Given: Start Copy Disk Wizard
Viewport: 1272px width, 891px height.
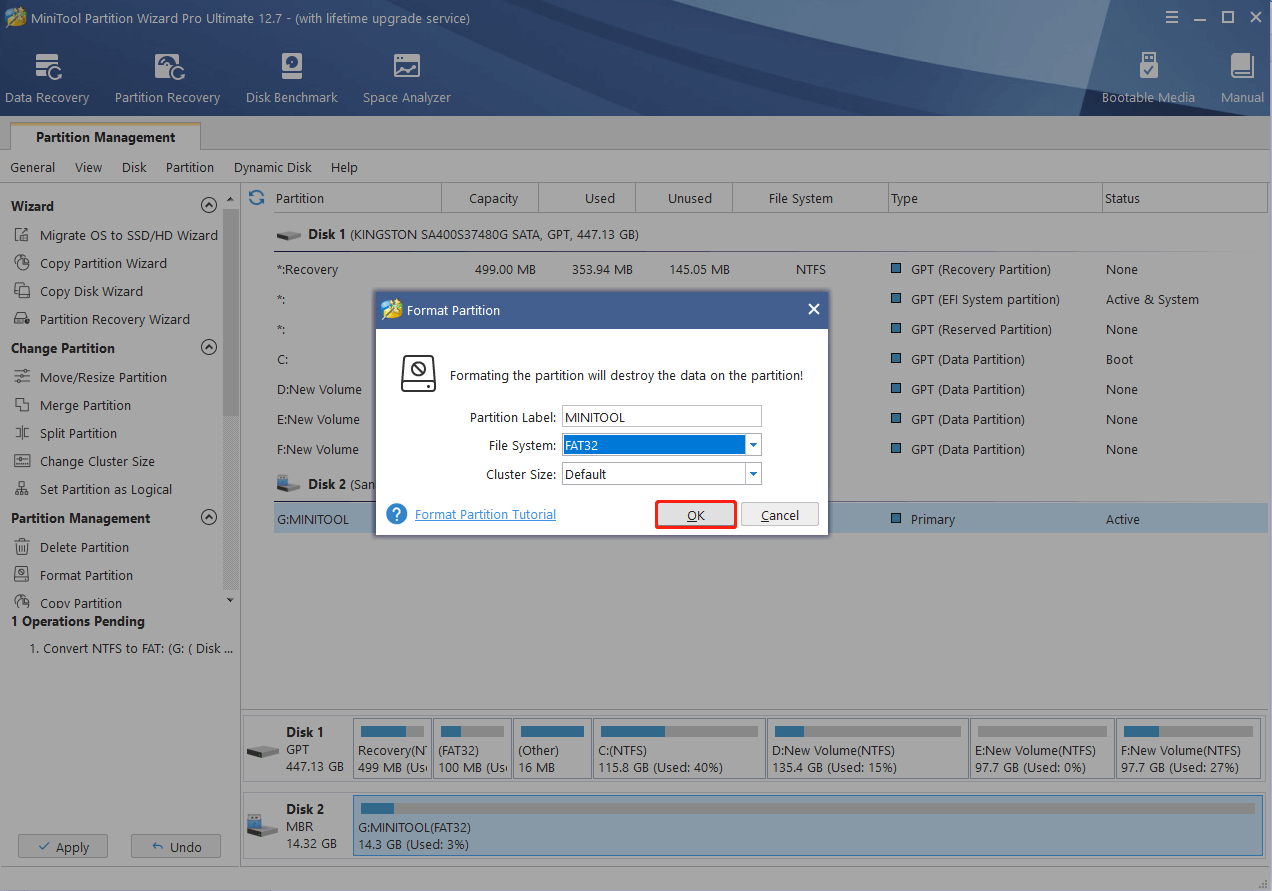Looking at the screenshot, I should [78, 291].
